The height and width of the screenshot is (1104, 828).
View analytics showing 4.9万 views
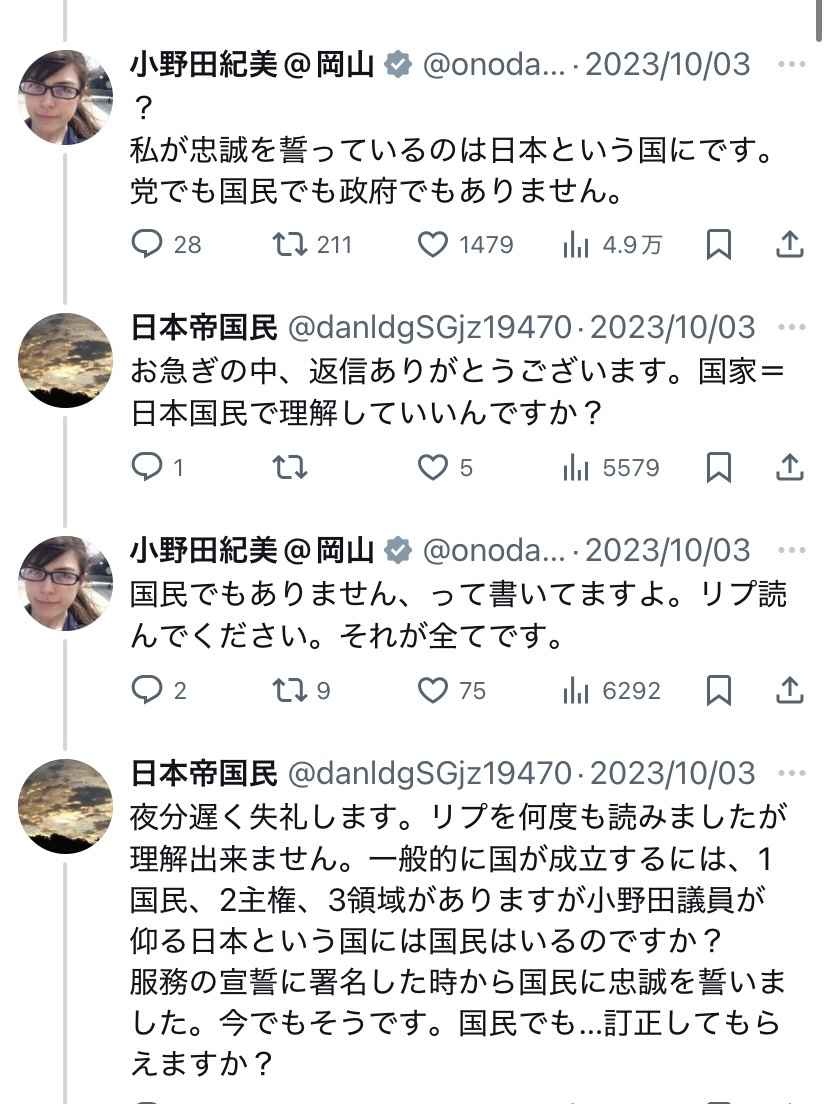(576, 244)
